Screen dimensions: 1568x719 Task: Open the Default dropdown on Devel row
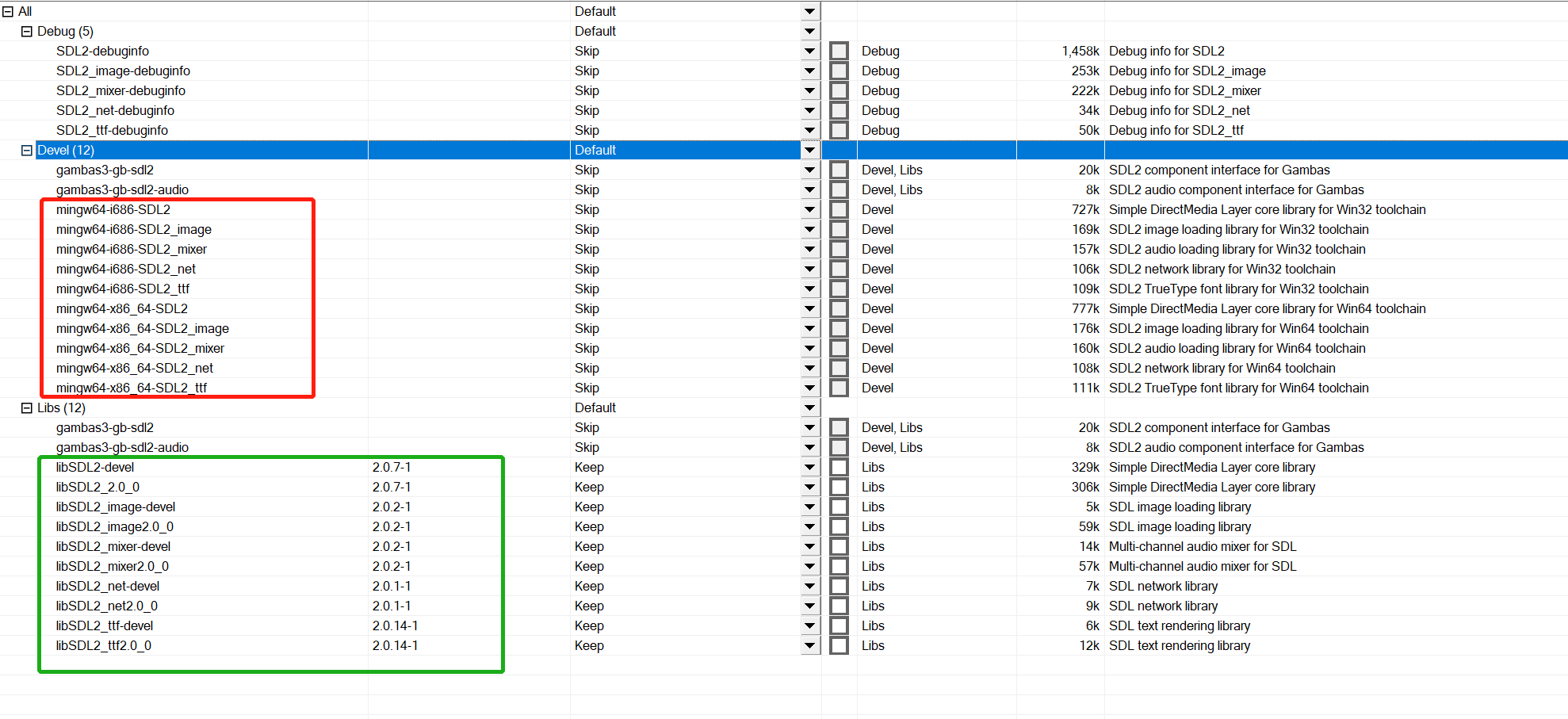[809, 151]
